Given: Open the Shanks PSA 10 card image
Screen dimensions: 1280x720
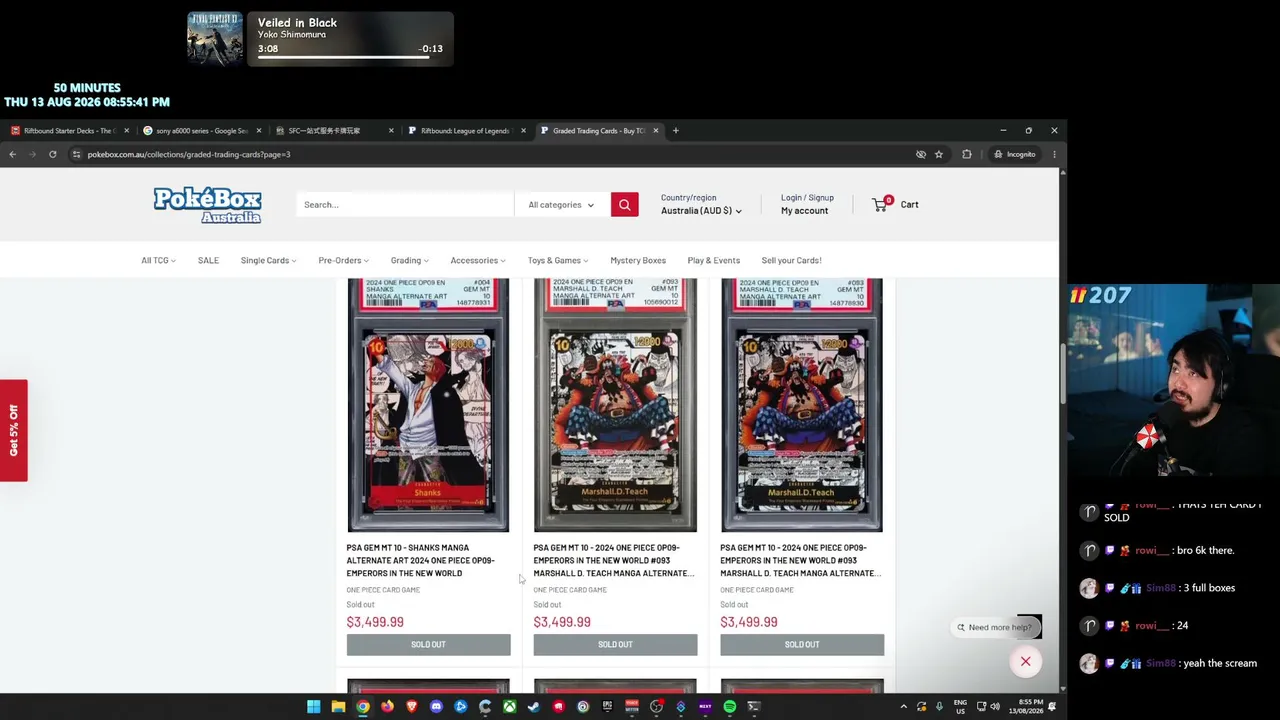Looking at the screenshot, I should [428, 405].
